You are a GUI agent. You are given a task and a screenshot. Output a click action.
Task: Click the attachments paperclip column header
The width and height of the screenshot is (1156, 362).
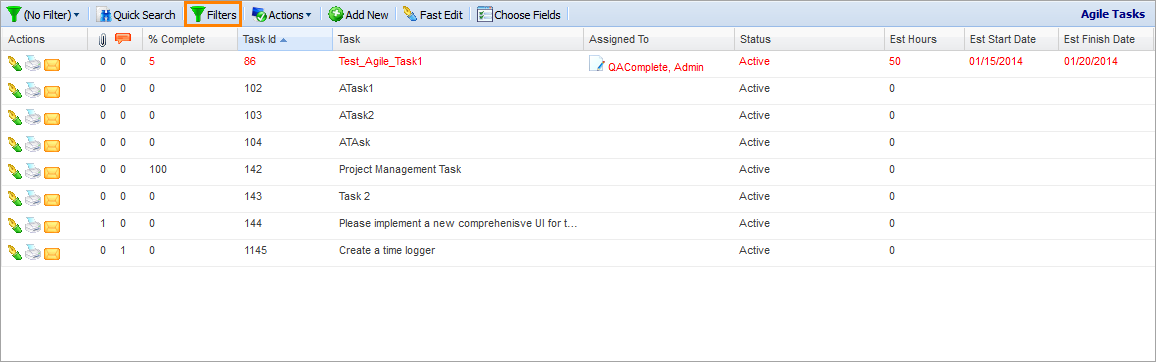pyautogui.click(x=103, y=39)
